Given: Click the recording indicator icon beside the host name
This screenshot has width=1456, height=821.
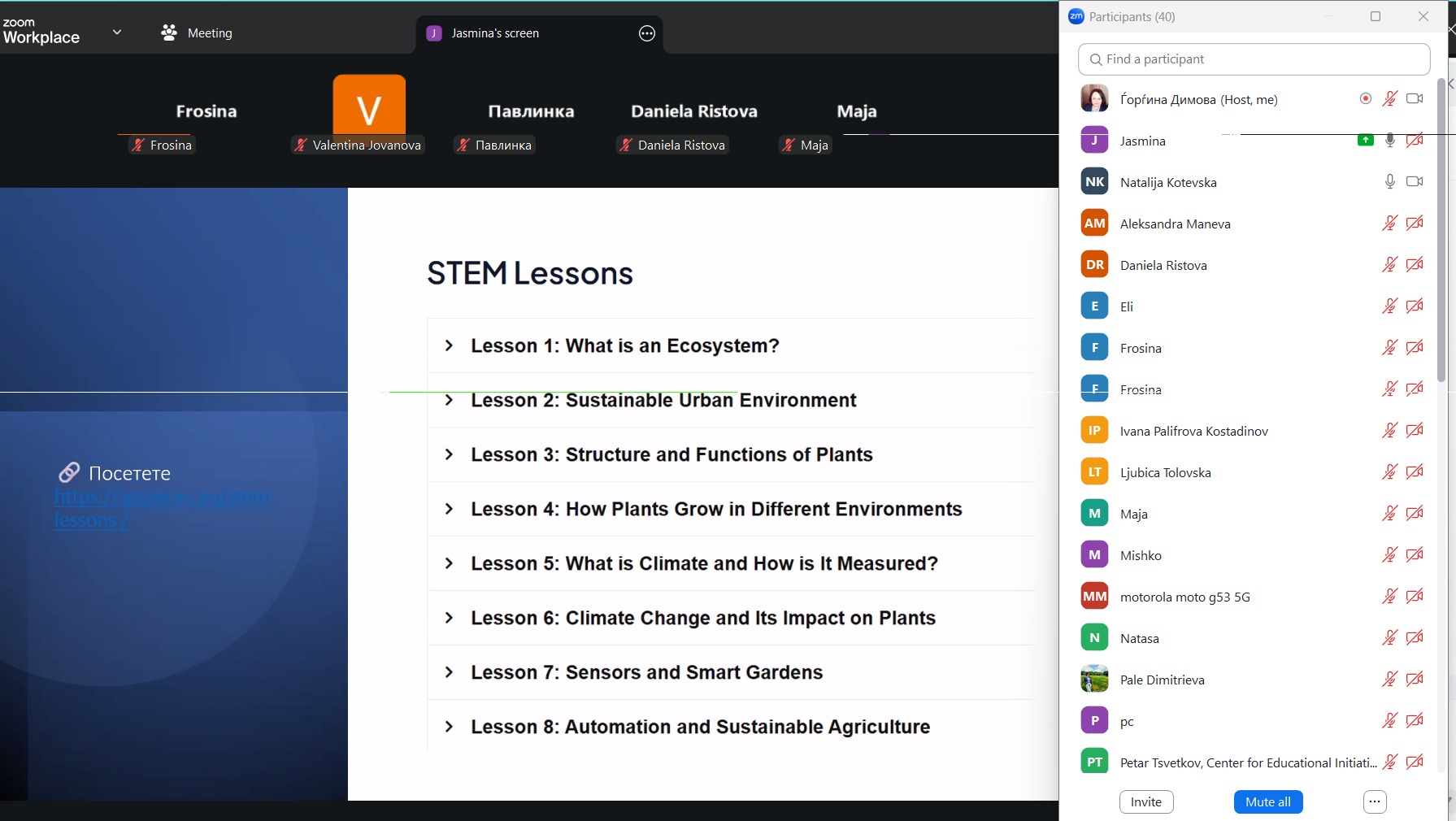Looking at the screenshot, I should pyautogui.click(x=1365, y=98).
